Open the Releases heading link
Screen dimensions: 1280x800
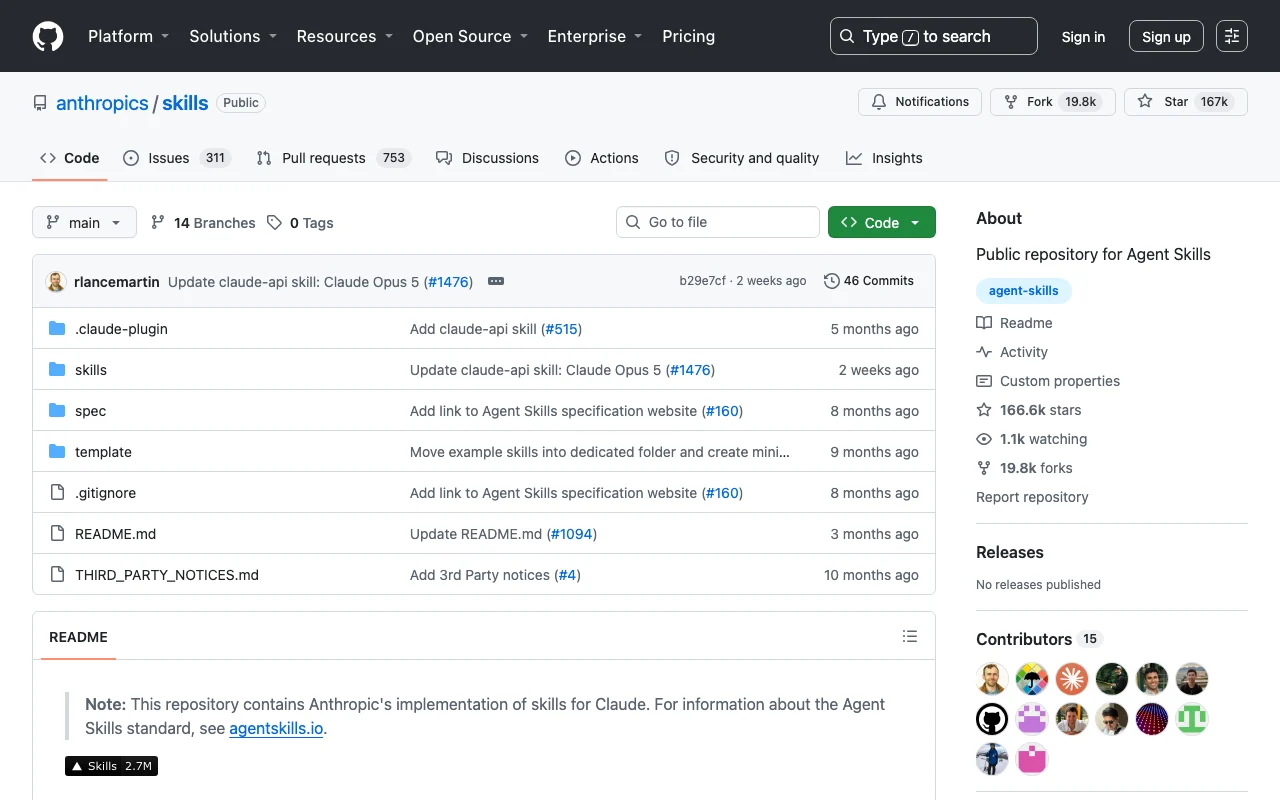(1010, 552)
